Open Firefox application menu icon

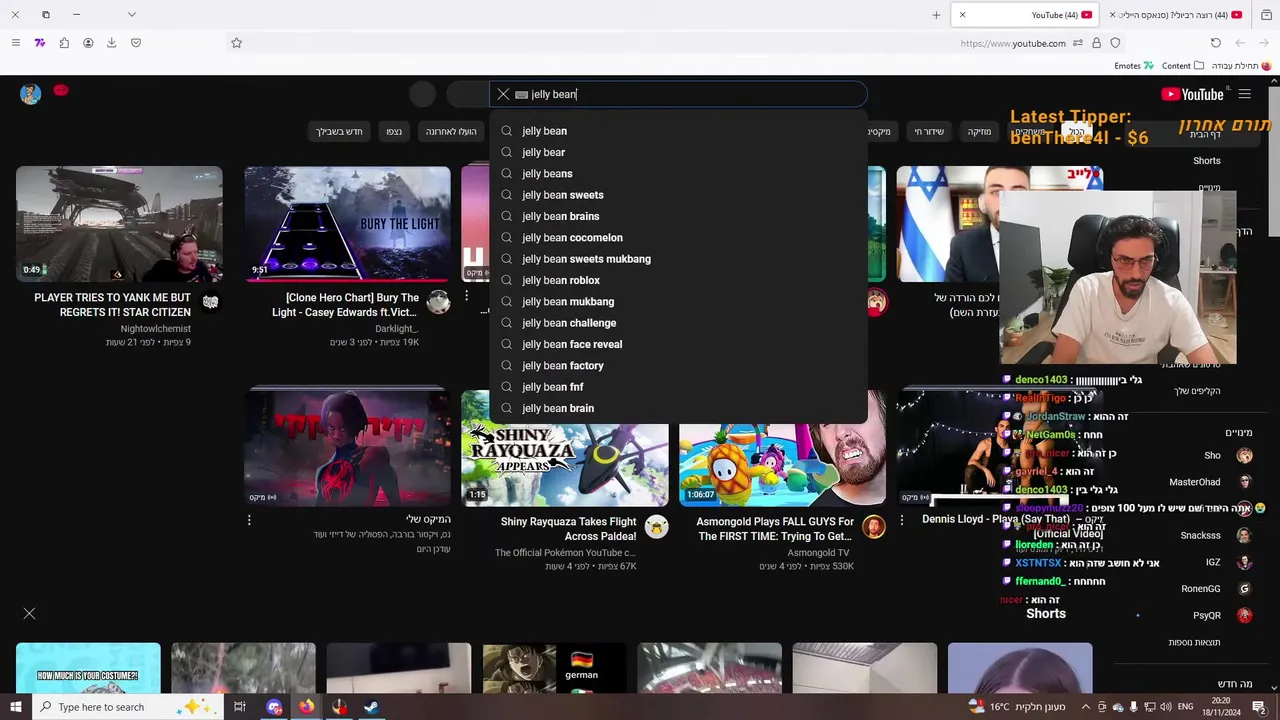15,43
